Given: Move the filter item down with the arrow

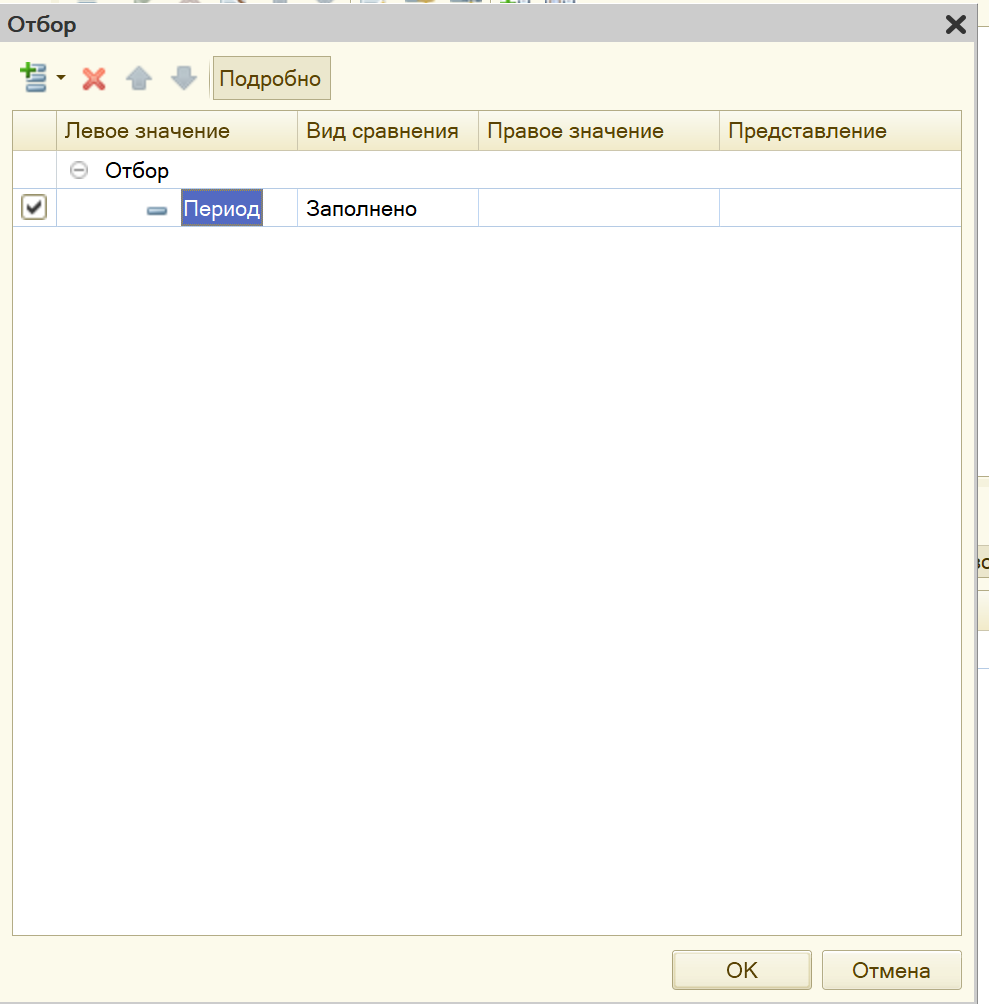Looking at the screenshot, I should click(184, 79).
